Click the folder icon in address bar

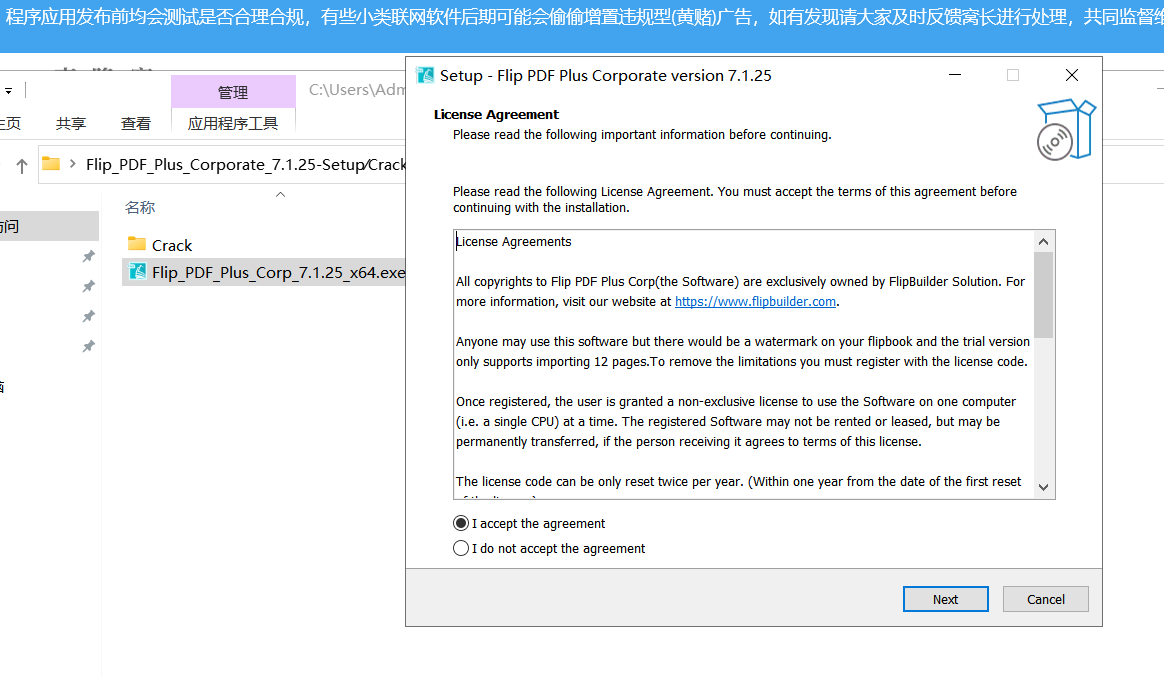tap(50, 163)
